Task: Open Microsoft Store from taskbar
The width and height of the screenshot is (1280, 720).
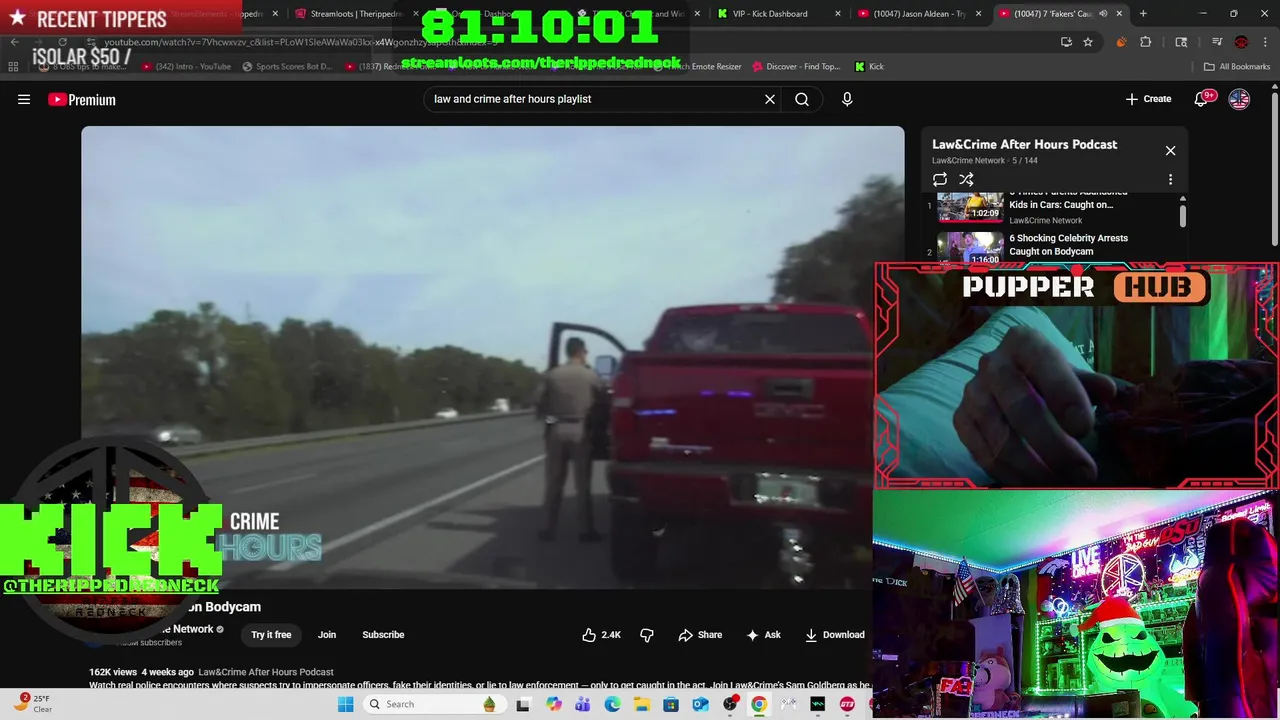Action: [x=671, y=704]
